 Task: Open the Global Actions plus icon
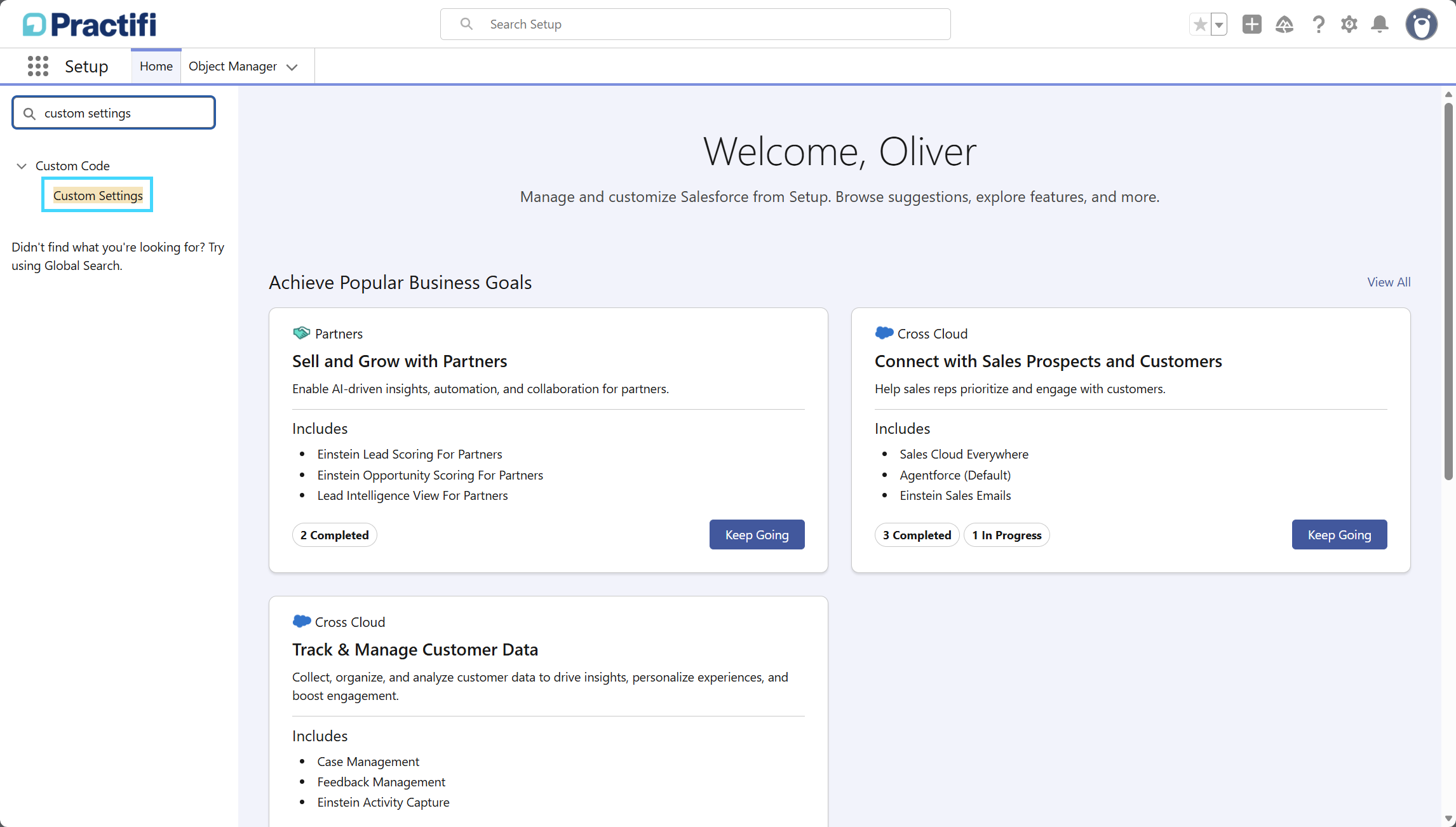1251,24
